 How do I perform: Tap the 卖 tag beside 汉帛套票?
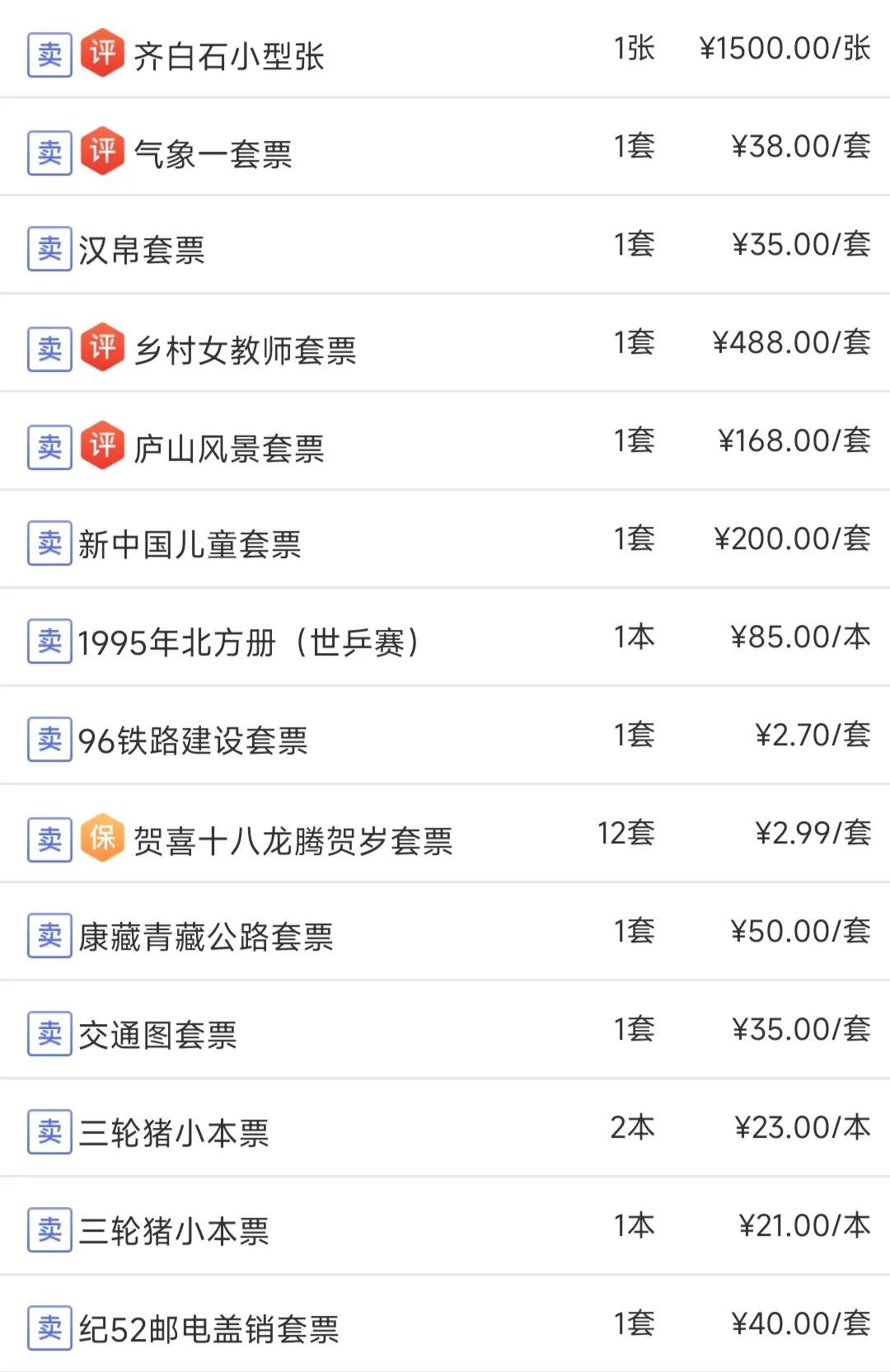point(49,250)
